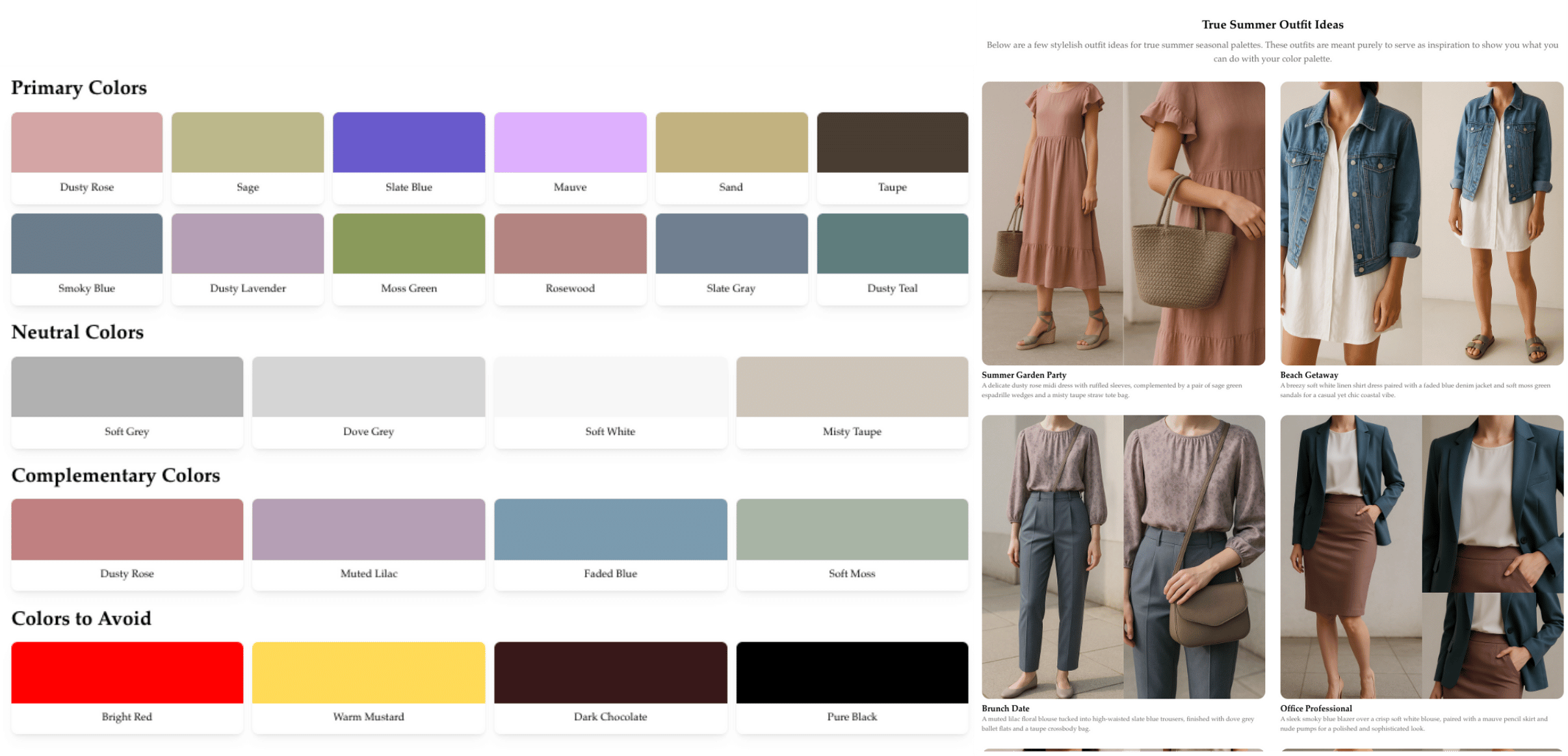View the Office Professional outfit image

click(1421, 556)
